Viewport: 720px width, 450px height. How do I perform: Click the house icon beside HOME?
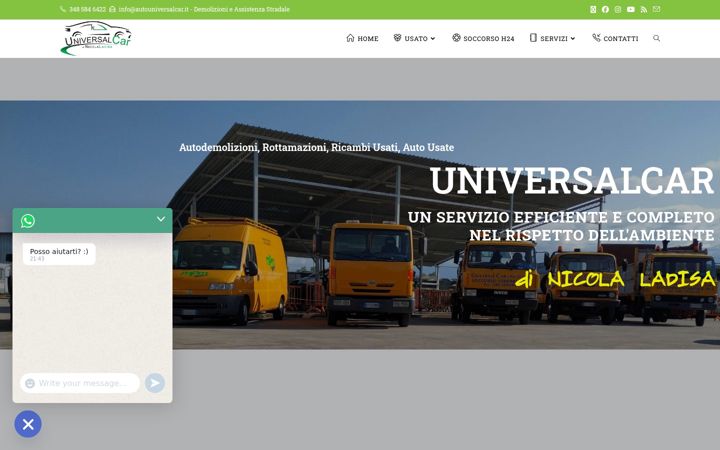(x=350, y=38)
